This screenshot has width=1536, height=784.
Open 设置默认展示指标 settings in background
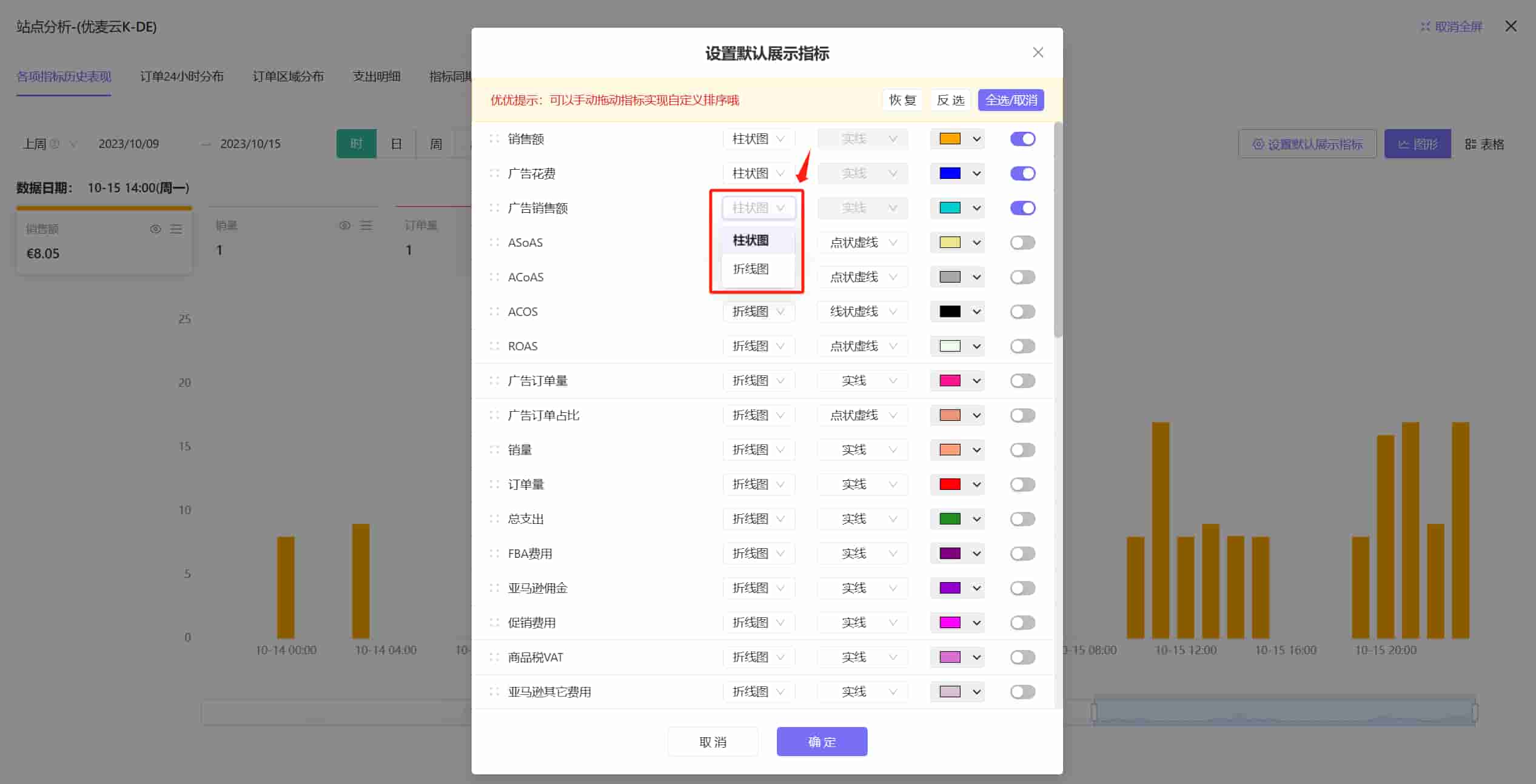1307,144
